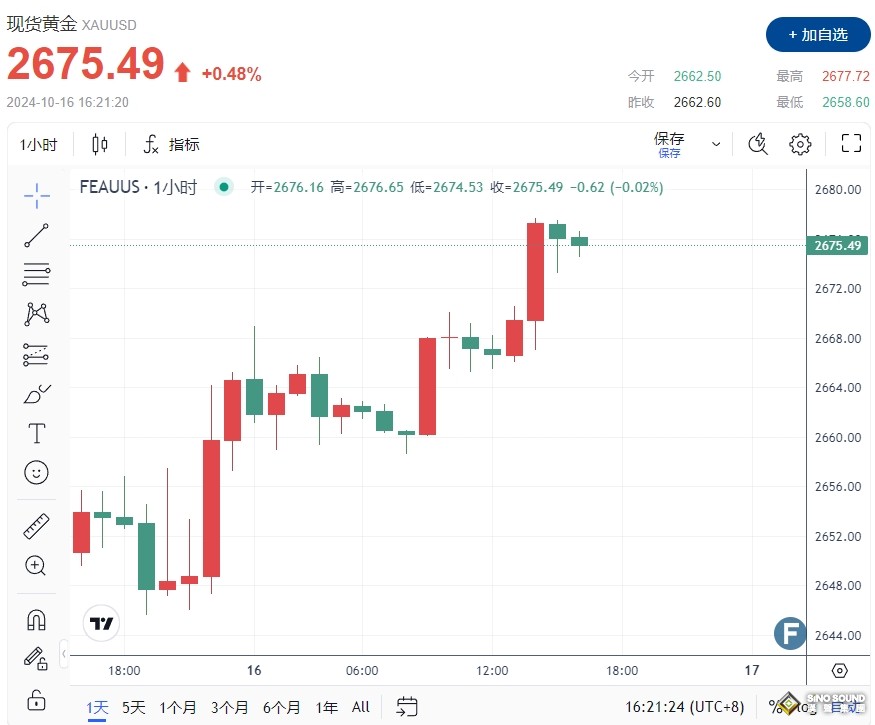This screenshot has height=725, width=875.
Task: Toggle fullscreen chart mode
Action: (x=851, y=143)
